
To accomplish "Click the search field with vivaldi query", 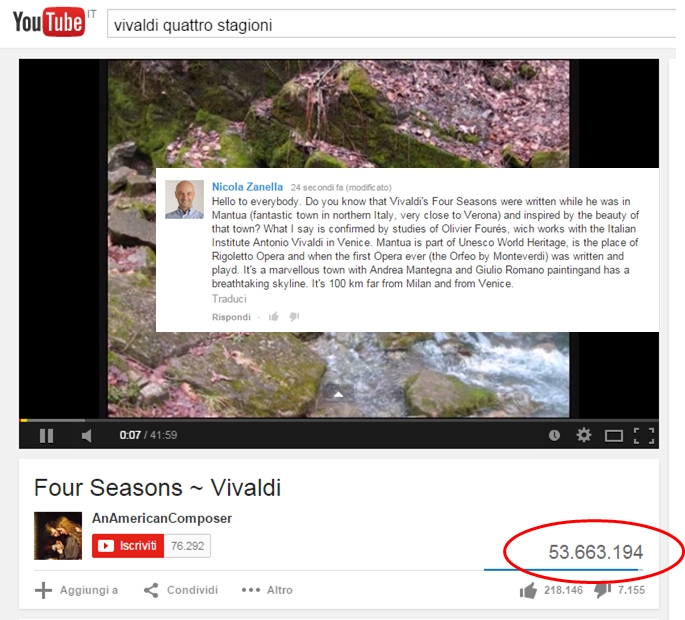I will [x=391, y=24].
